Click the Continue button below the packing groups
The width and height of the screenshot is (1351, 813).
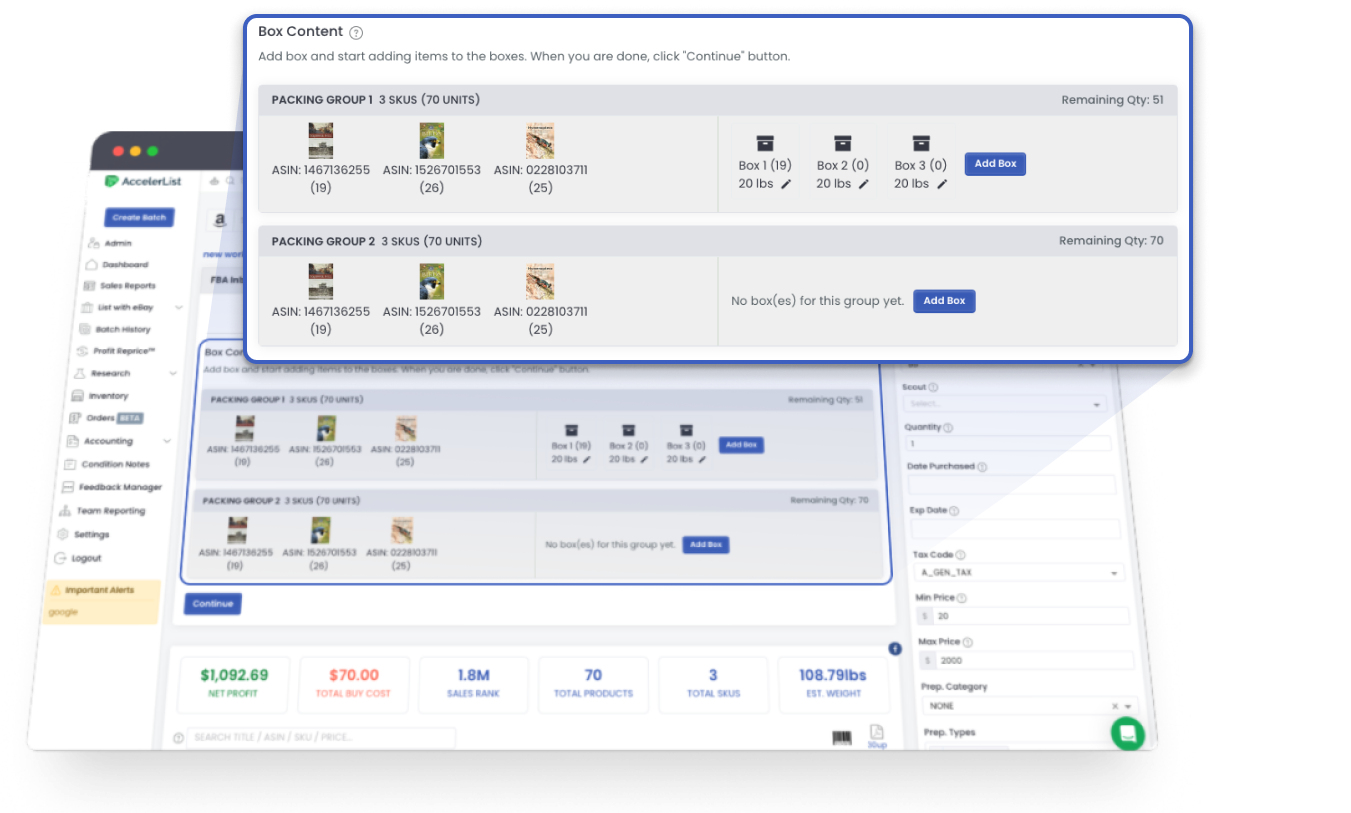(213, 604)
